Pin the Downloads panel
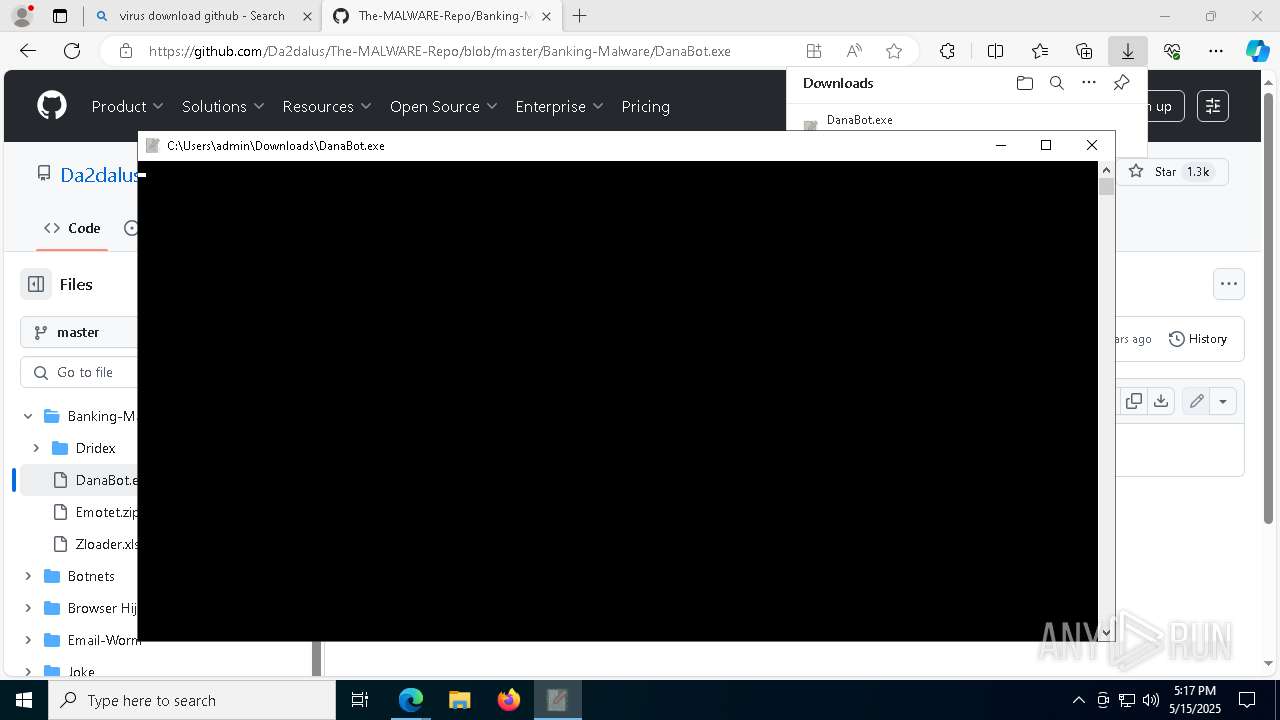The image size is (1280, 720). [x=1121, y=83]
